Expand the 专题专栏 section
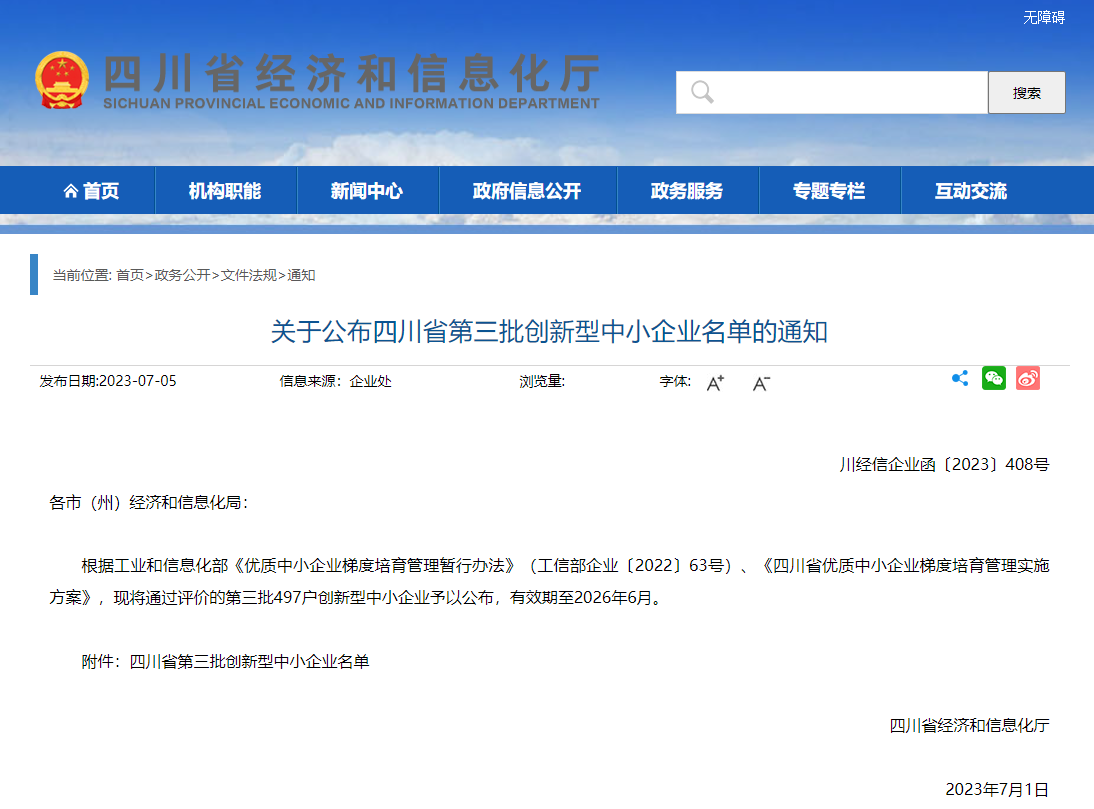1094x809 pixels. tap(830, 190)
